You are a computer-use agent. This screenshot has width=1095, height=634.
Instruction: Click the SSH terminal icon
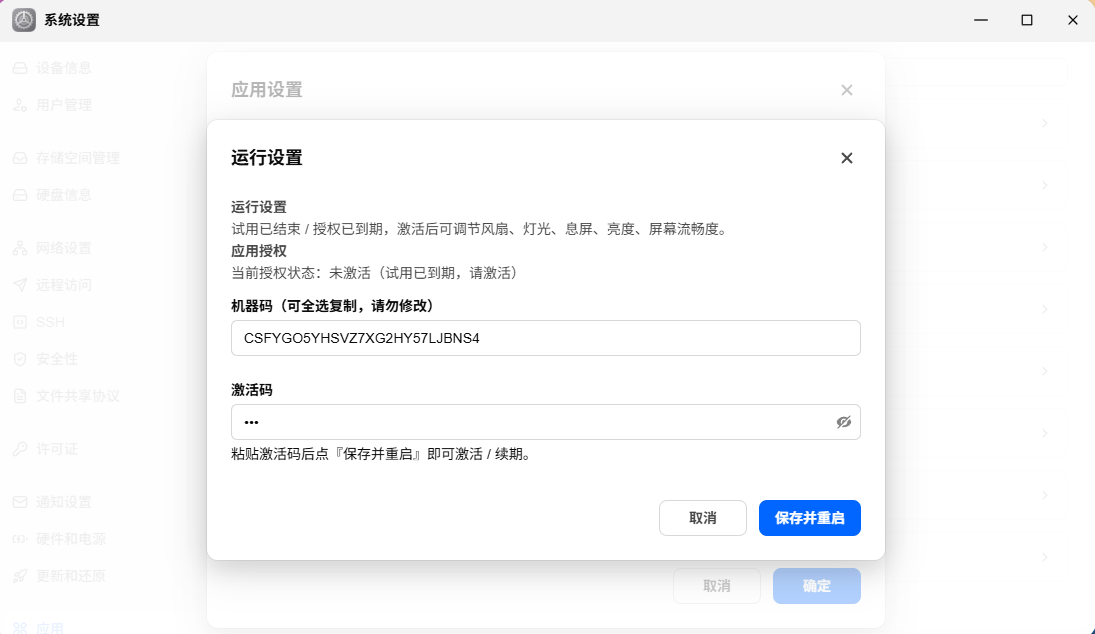pos(20,322)
